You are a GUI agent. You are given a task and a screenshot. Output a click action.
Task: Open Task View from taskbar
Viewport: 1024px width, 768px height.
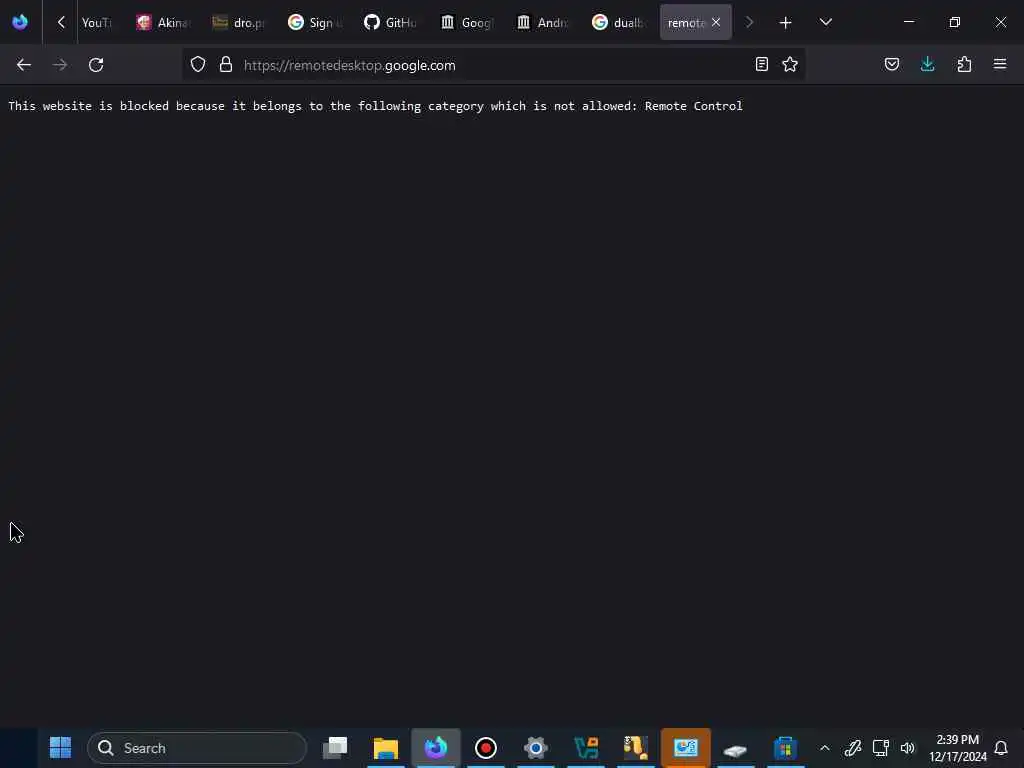pyautogui.click(x=336, y=748)
